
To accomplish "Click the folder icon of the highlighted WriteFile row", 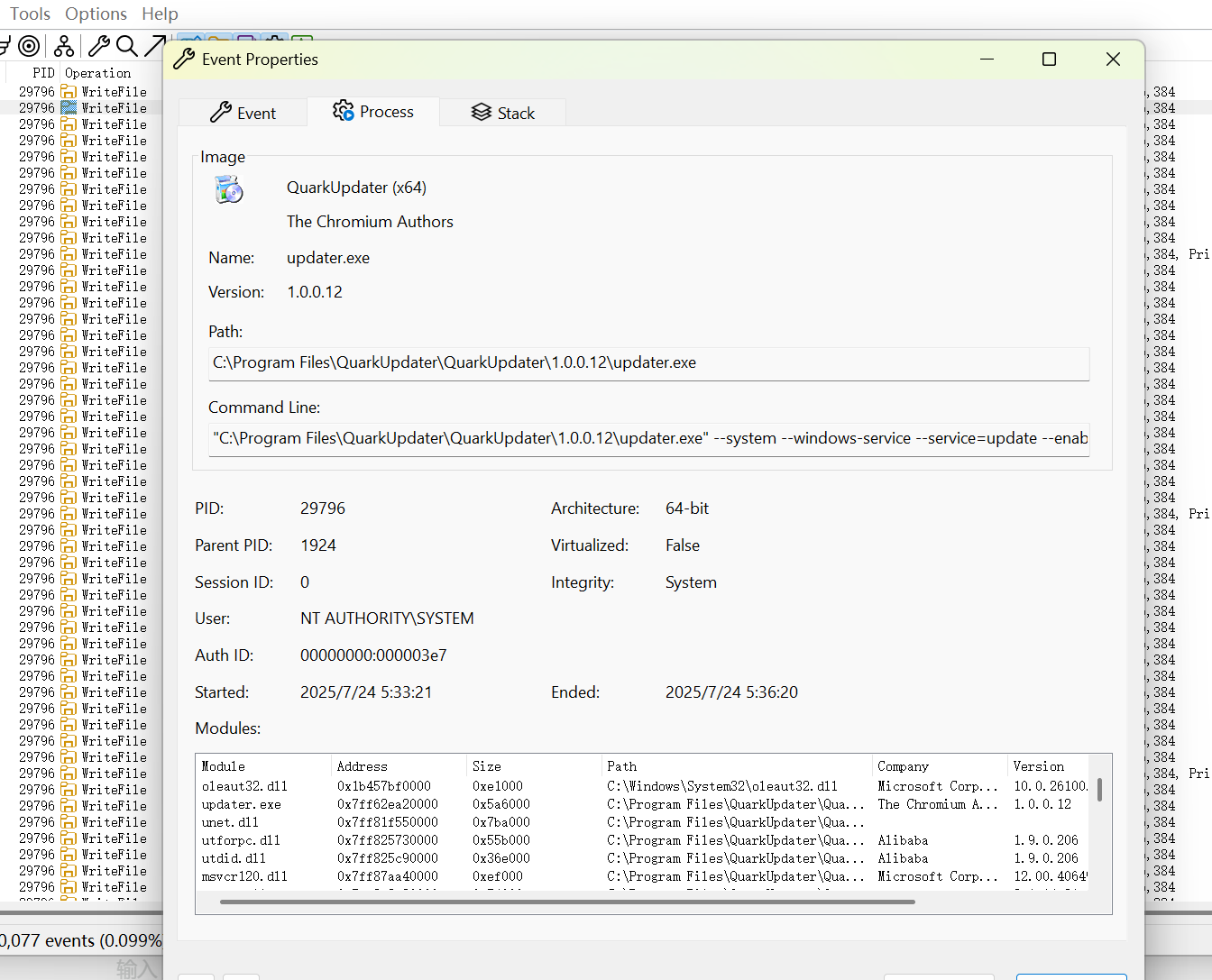I will (x=69, y=108).
